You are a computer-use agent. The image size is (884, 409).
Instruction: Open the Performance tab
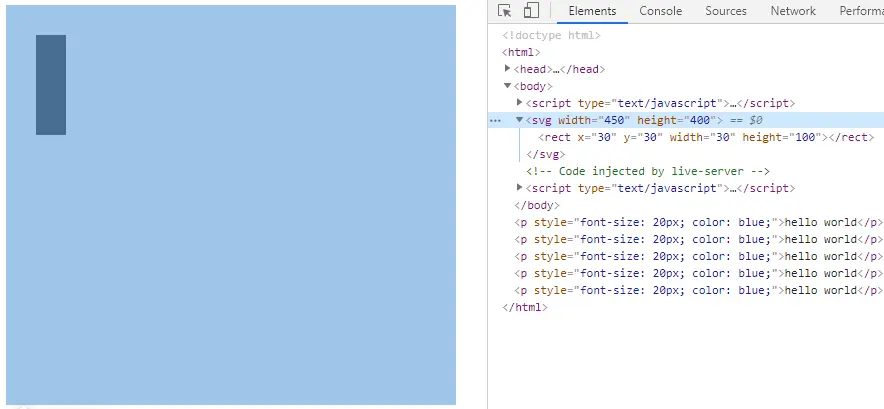(861, 11)
